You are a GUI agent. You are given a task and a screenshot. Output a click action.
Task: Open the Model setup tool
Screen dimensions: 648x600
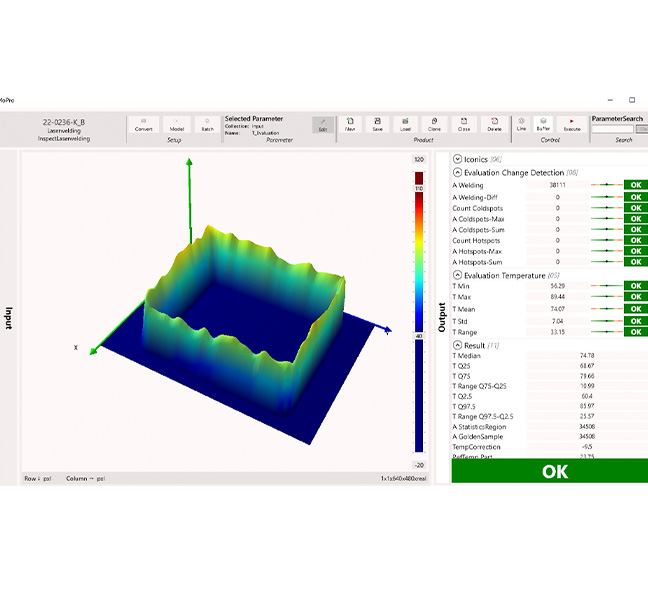[176, 124]
